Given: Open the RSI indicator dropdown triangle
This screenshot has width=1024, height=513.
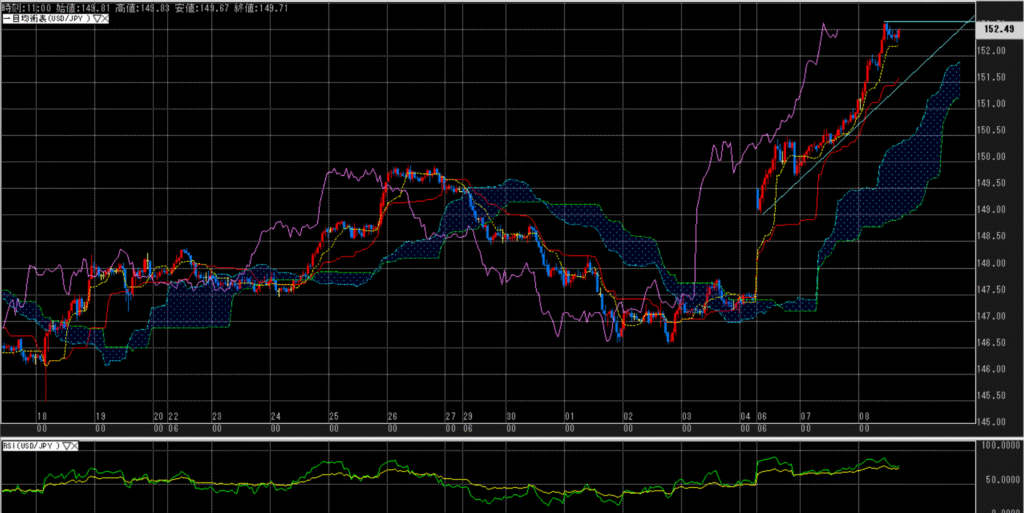Looking at the screenshot, I should (x=65, y=444).
